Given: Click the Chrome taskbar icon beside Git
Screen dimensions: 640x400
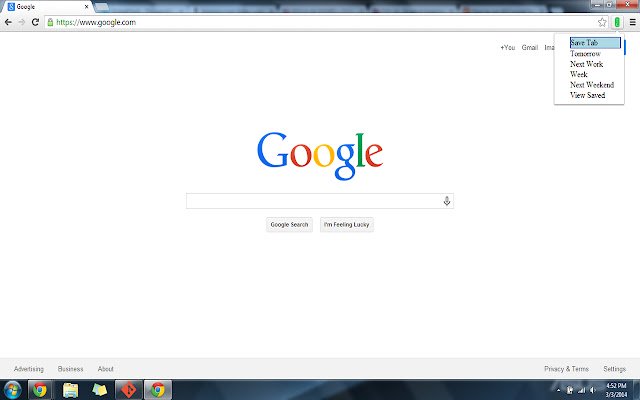Looking at the screenshot, I should (158, 390).
